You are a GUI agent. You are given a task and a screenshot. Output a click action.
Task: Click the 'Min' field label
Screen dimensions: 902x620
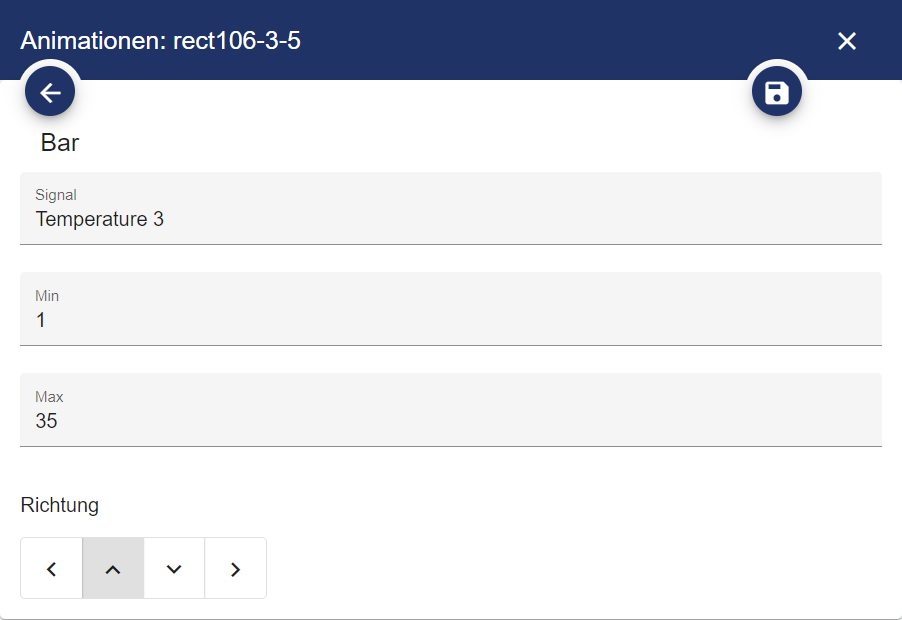pyautogui.click(x=47, y=296)
